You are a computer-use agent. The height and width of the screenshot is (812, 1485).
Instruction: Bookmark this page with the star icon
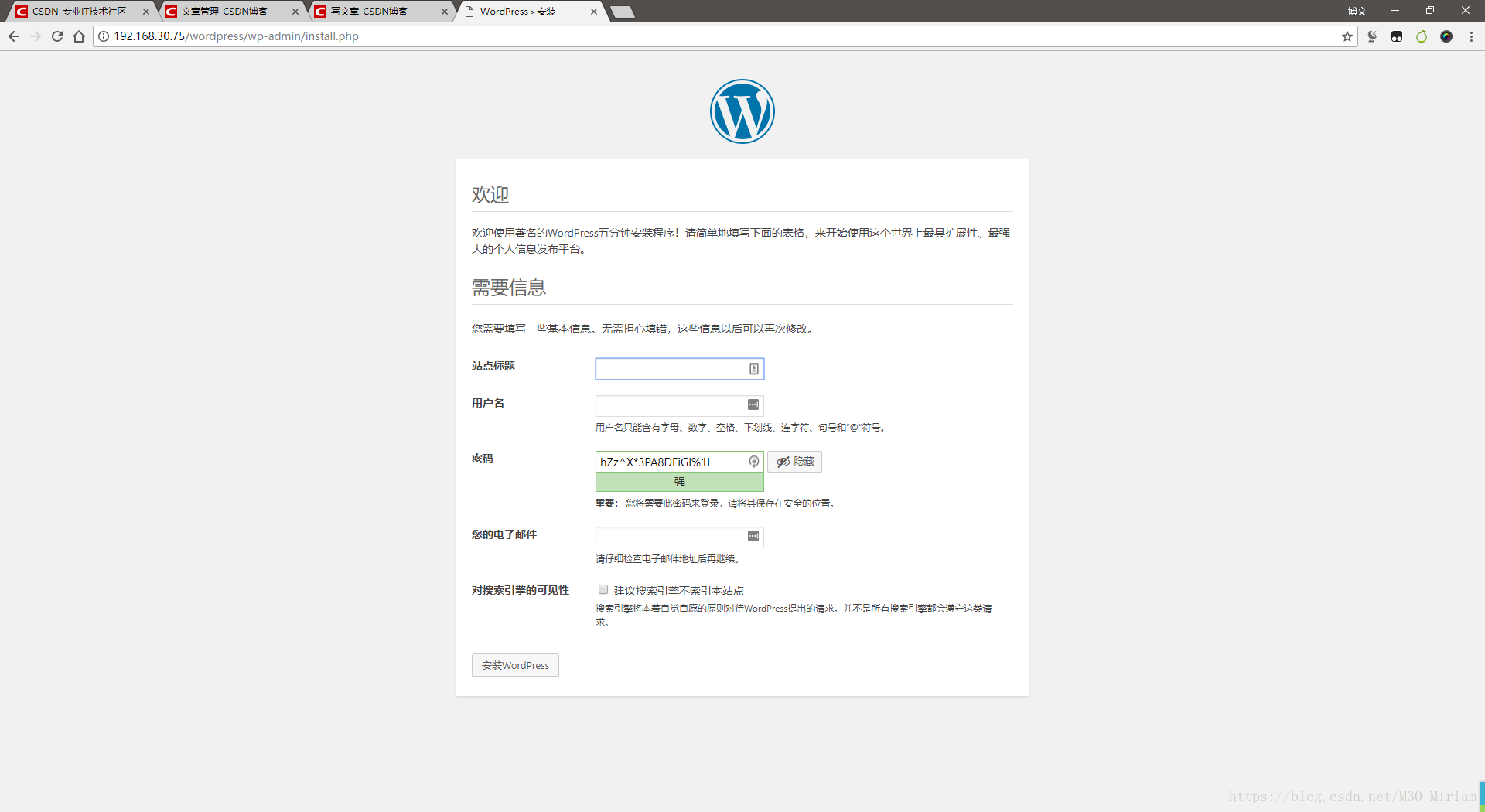(x=1347, y=36)
